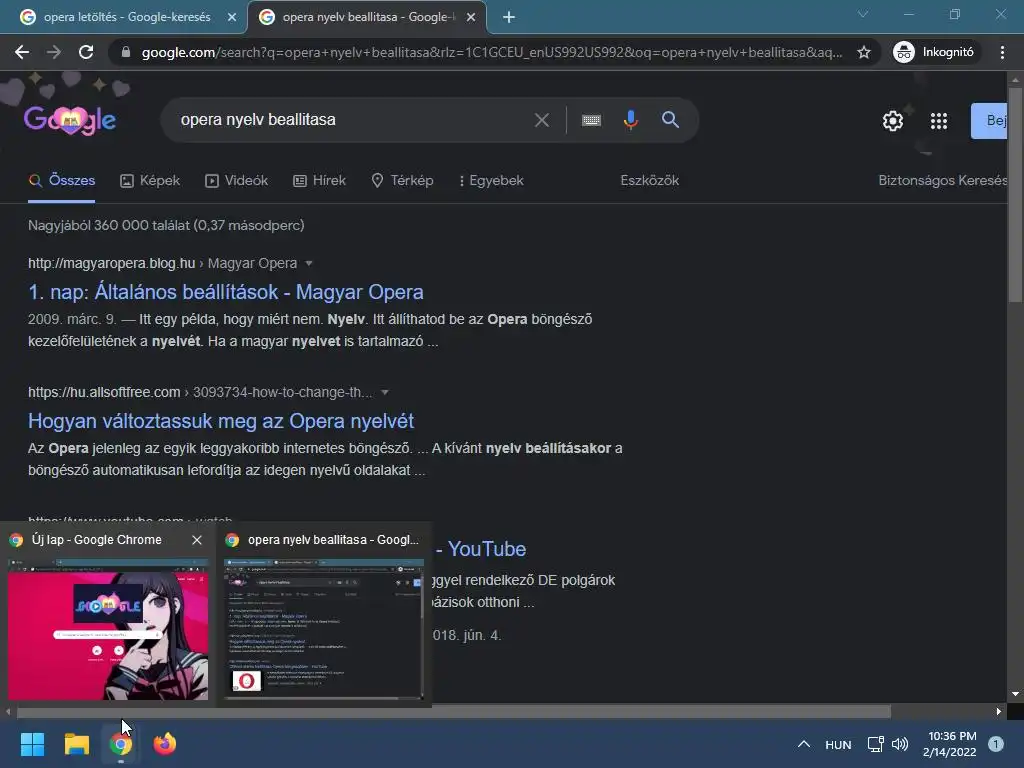Click the blue sign-in button
Viewport: 1024px width, 768px height.
(989, 121)
